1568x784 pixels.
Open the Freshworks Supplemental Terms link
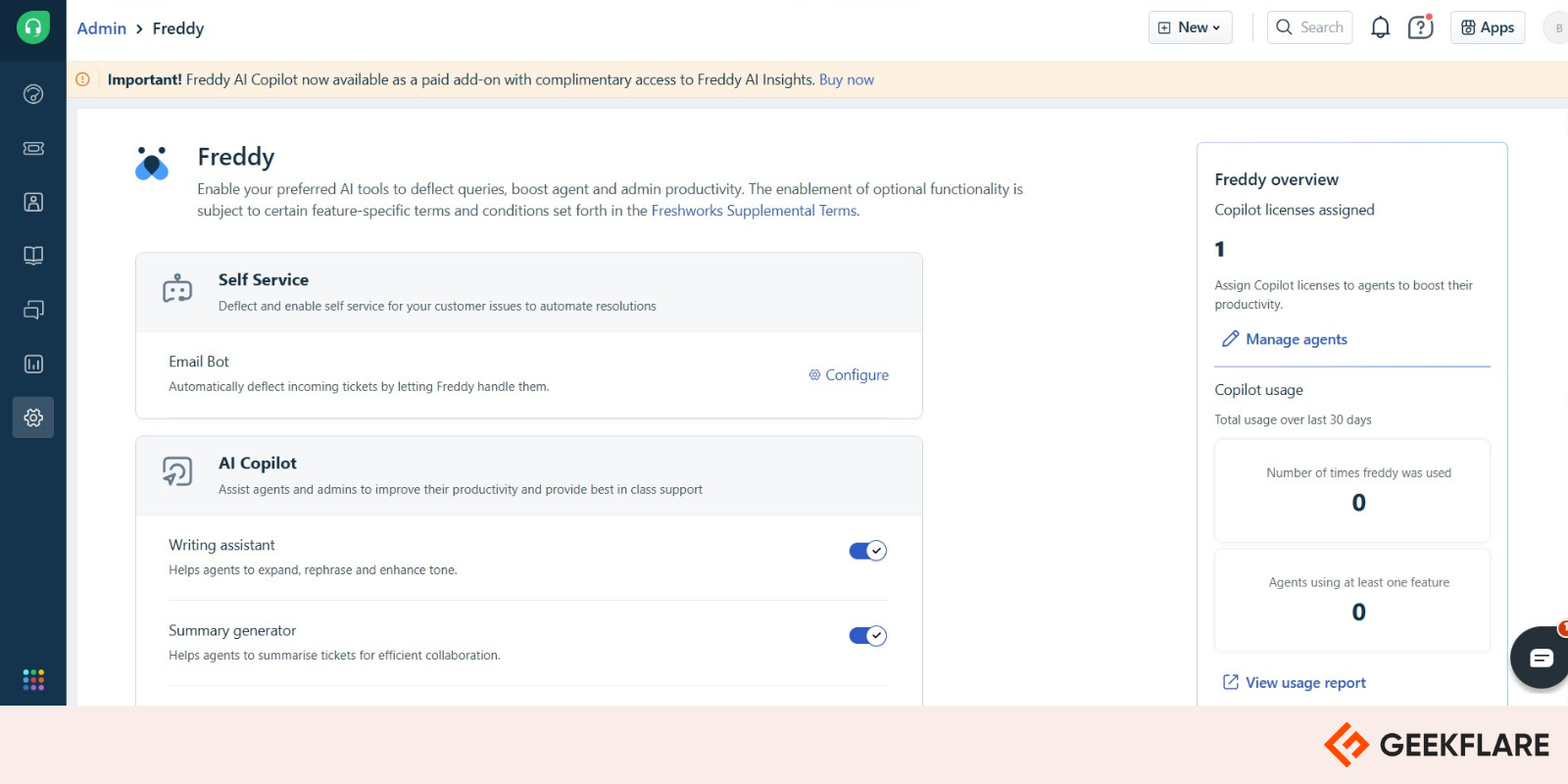tap(755, 211)
